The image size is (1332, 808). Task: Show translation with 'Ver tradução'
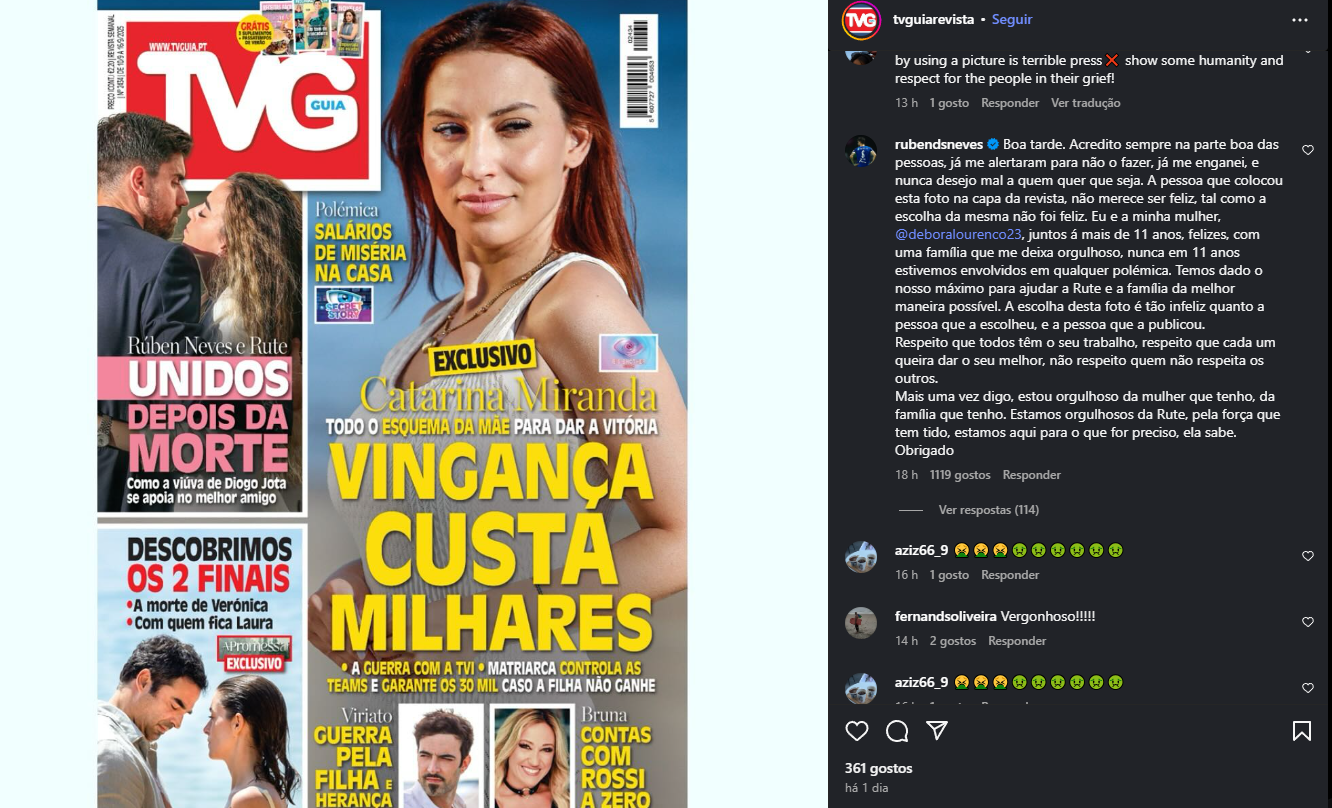coord(1085,103)
